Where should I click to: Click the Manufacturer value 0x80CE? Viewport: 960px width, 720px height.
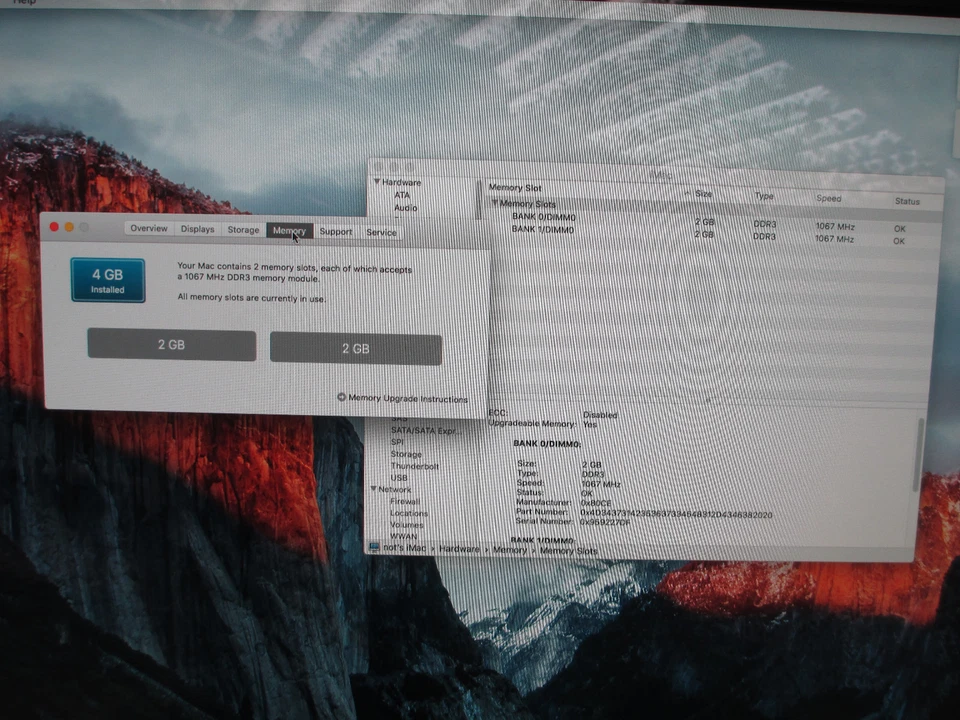(595, 503)
